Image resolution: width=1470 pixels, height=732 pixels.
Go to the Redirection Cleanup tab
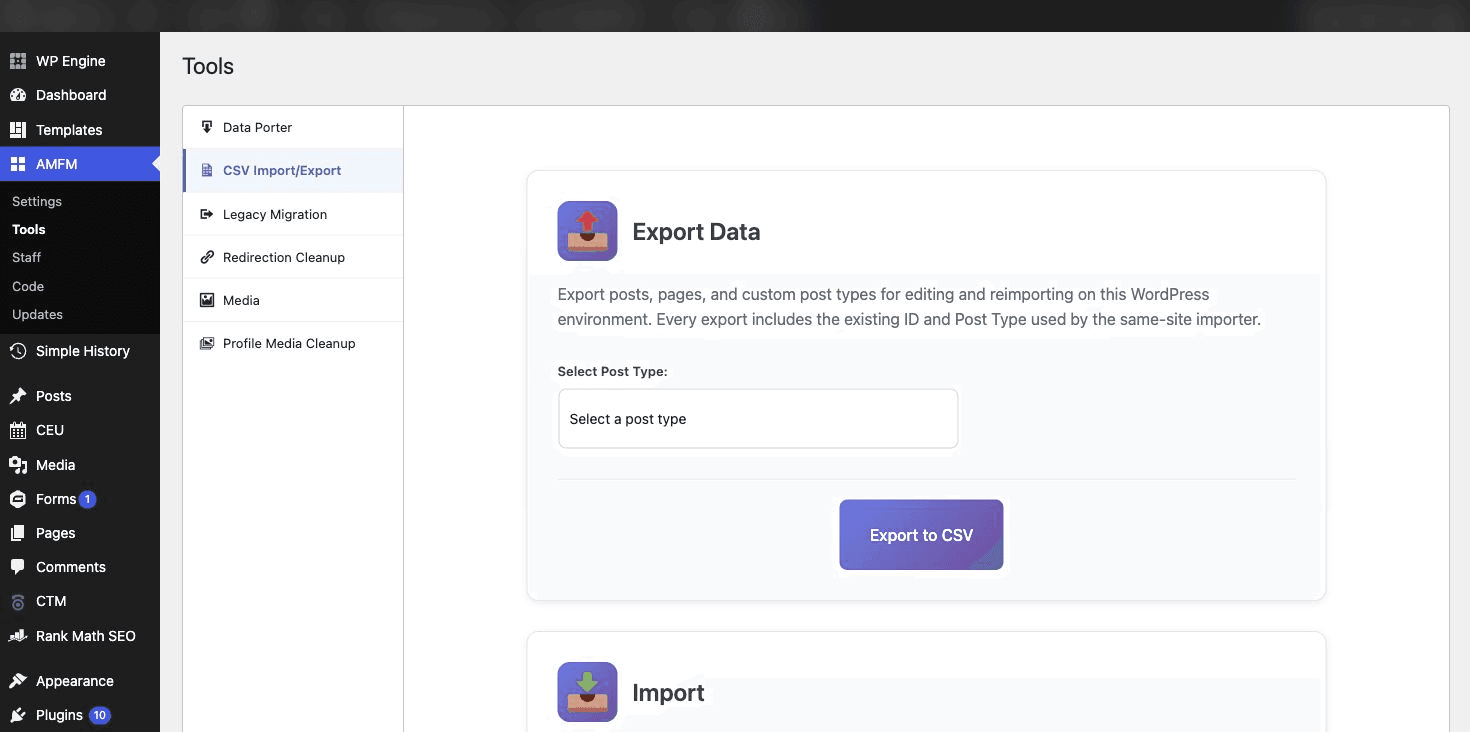(293, 257)
